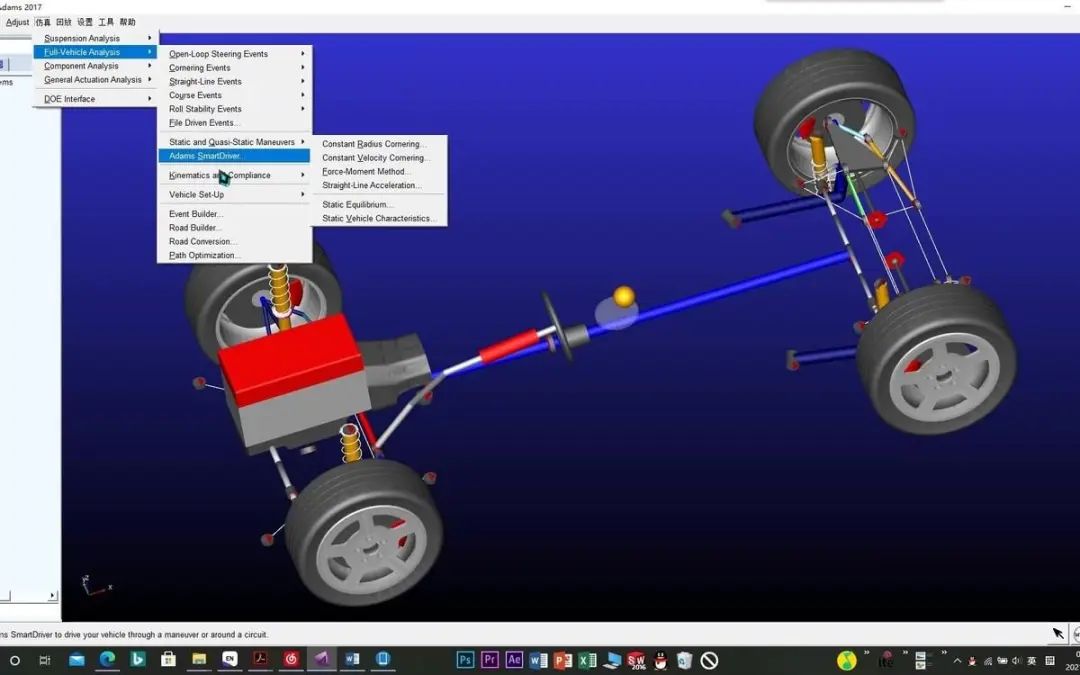Open Photoshop from the taskbar
This screenshot has height=675, width=1080.
(466, 660)
